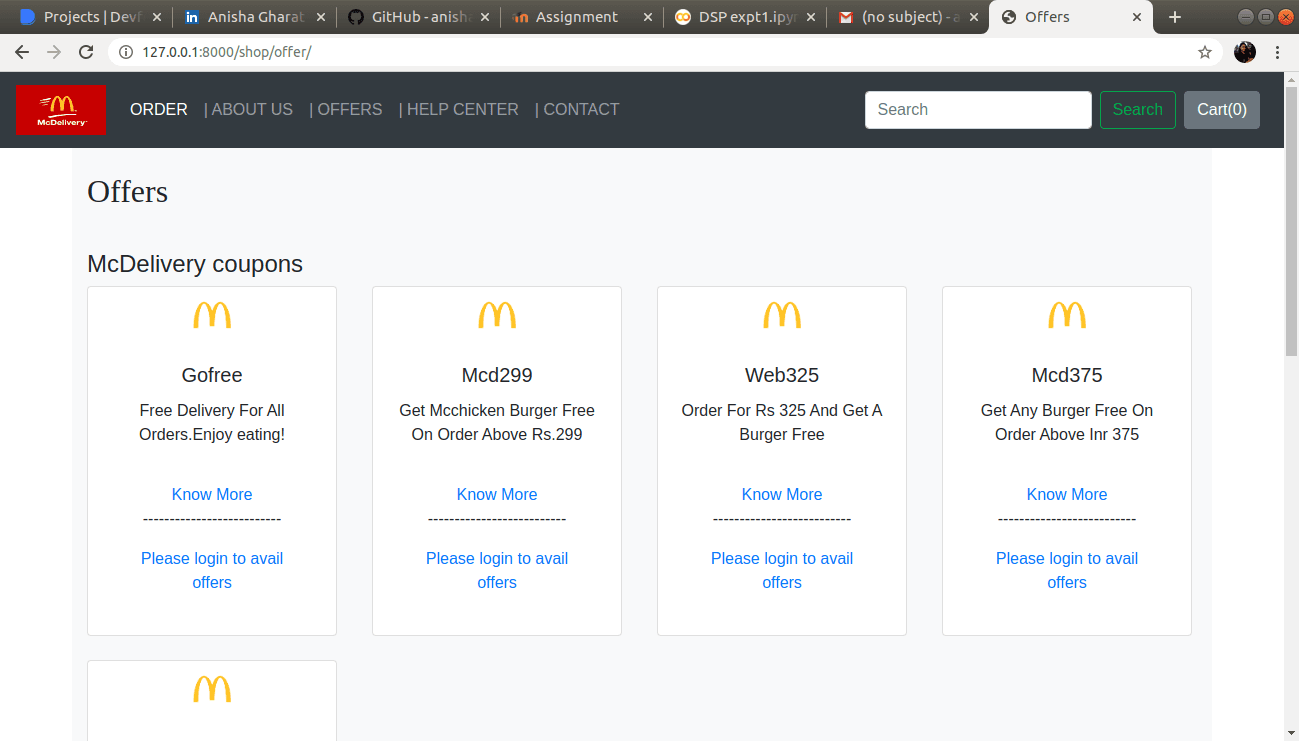Image resolution: width=1299 pixels, height=741 pixels.
Task: Open a new tab with the plus button
Action: pyautogui.click(x=1175, y=17)
